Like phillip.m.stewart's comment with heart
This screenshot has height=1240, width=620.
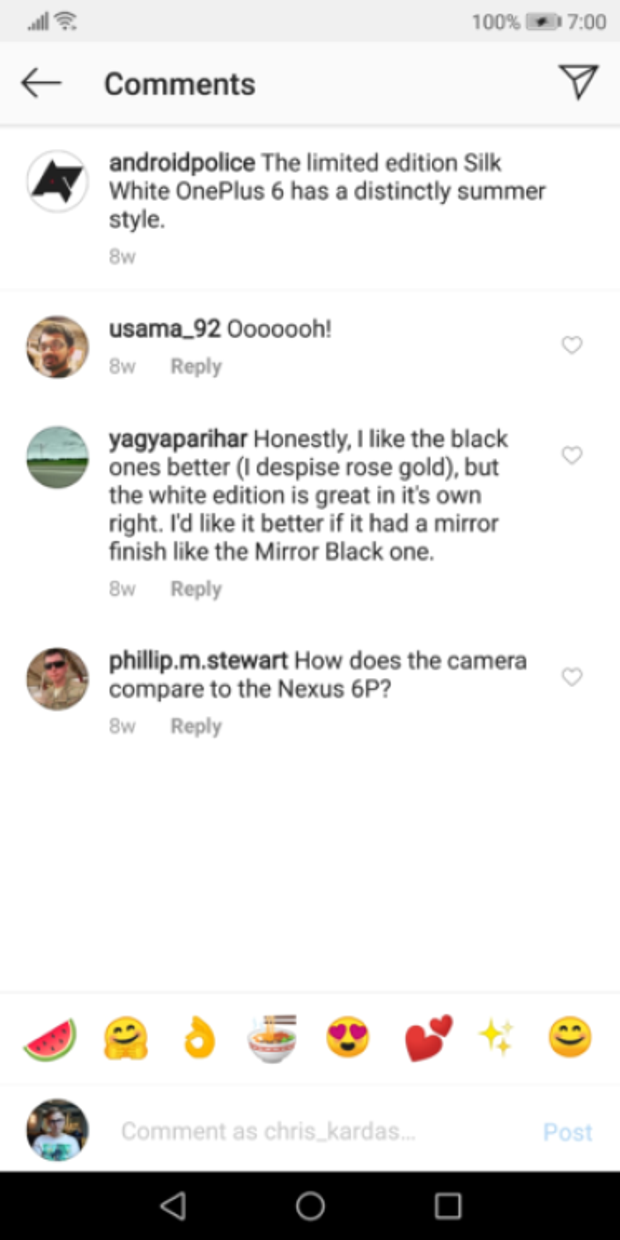571,678
